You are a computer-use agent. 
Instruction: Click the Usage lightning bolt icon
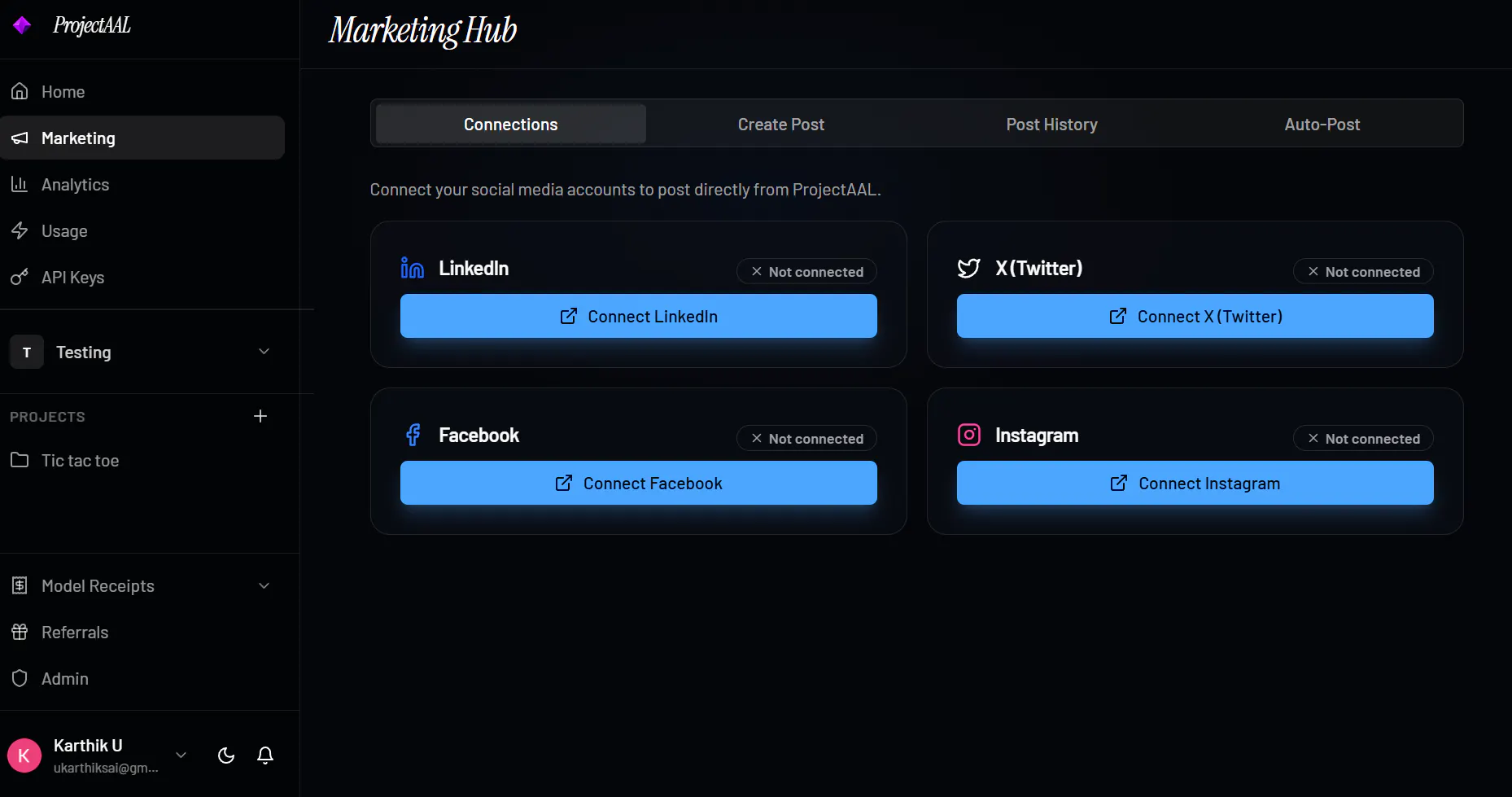(x=20, y=230)
